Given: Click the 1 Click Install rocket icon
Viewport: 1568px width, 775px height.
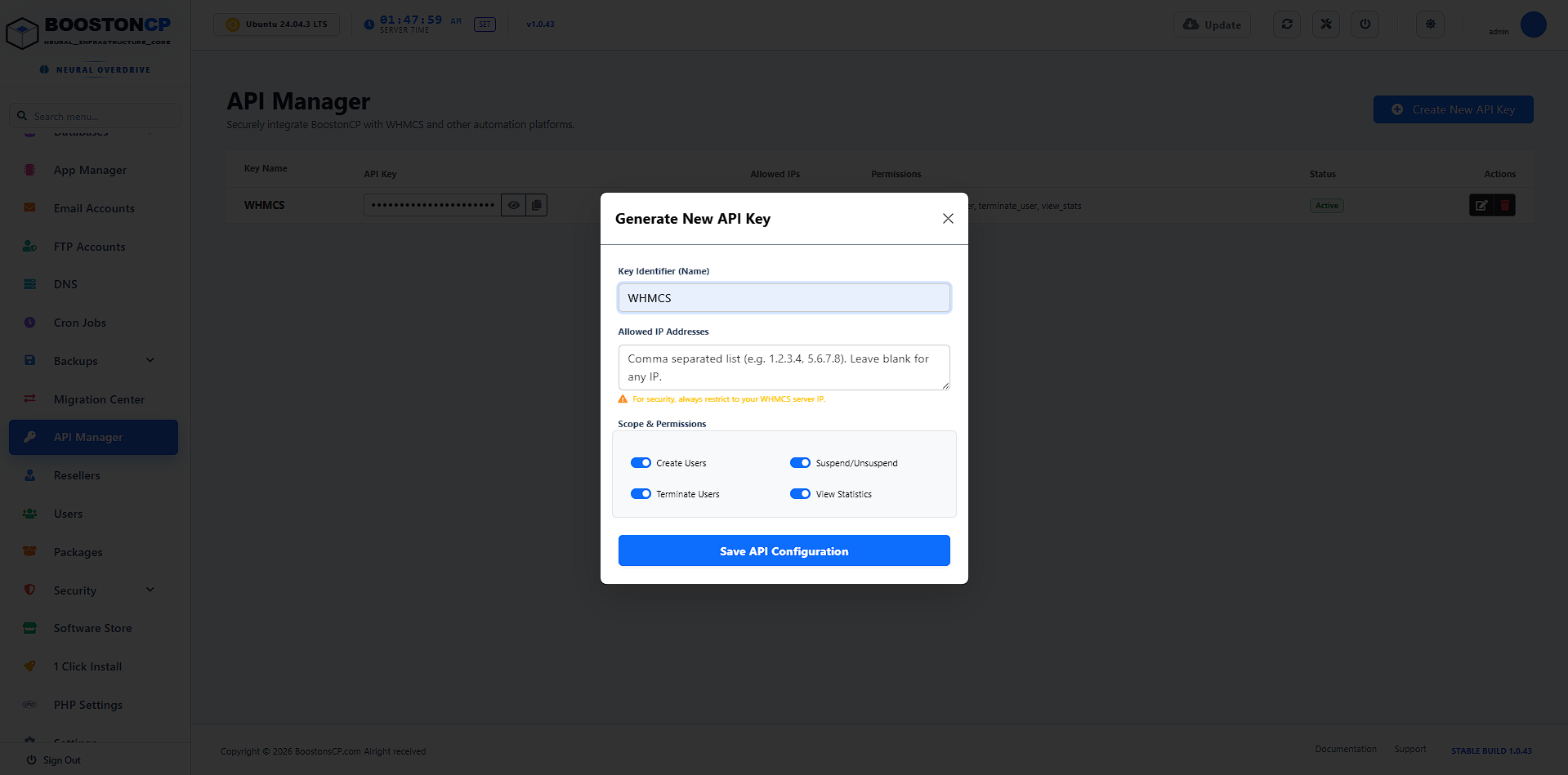Looking at the screenshot, I should click(29, 666).
